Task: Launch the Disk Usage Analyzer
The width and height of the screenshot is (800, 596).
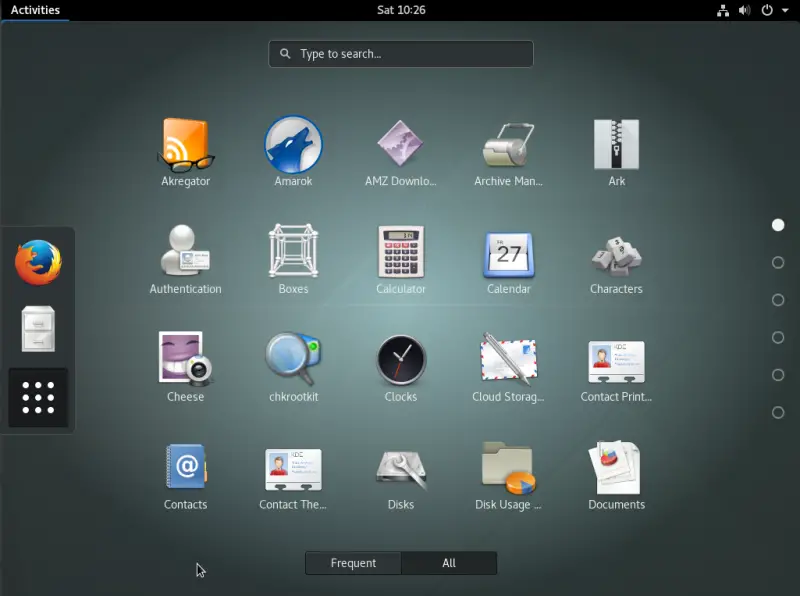Action: 508,473
